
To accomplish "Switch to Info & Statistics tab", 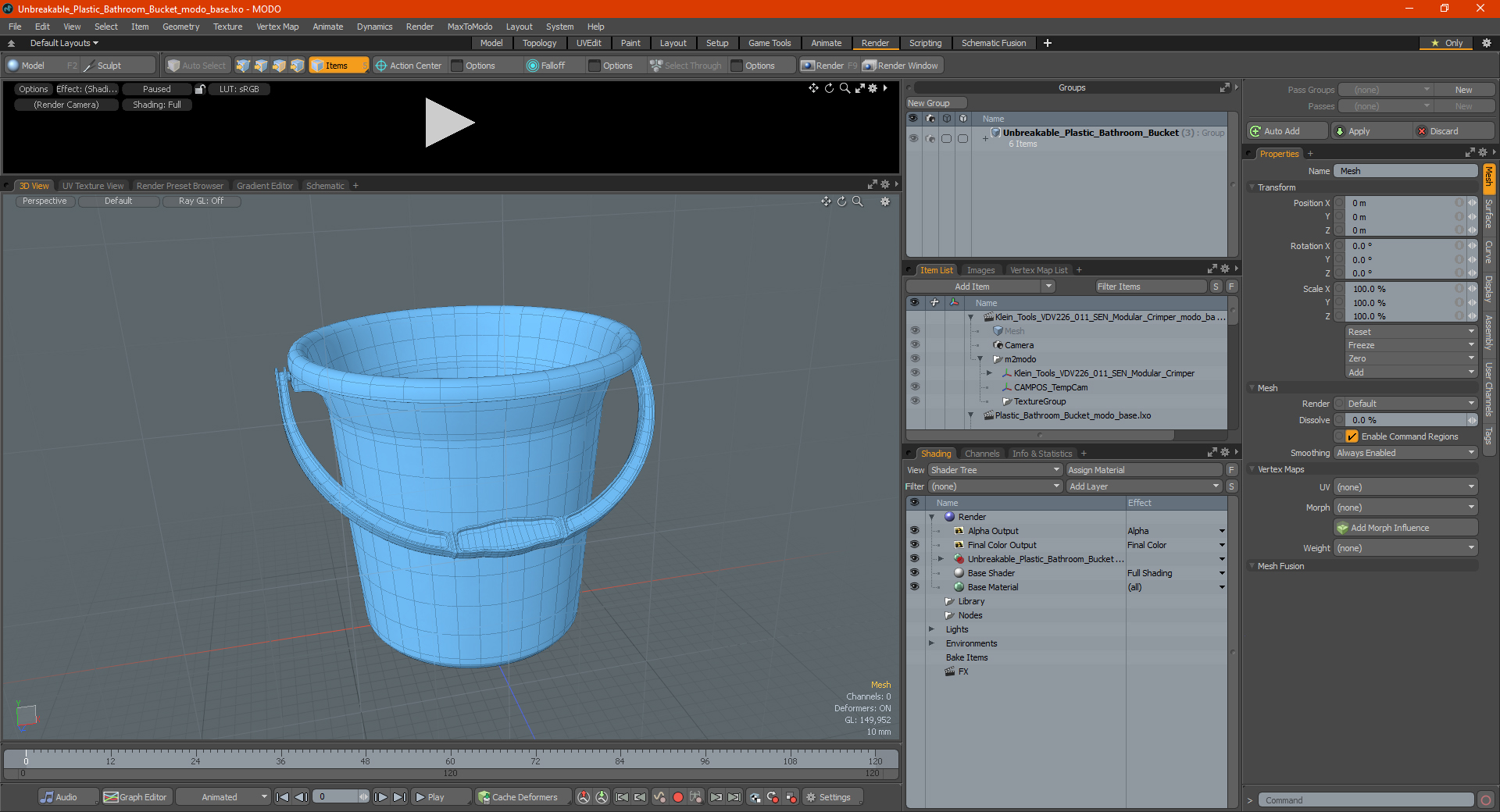I will point(1042,454).
